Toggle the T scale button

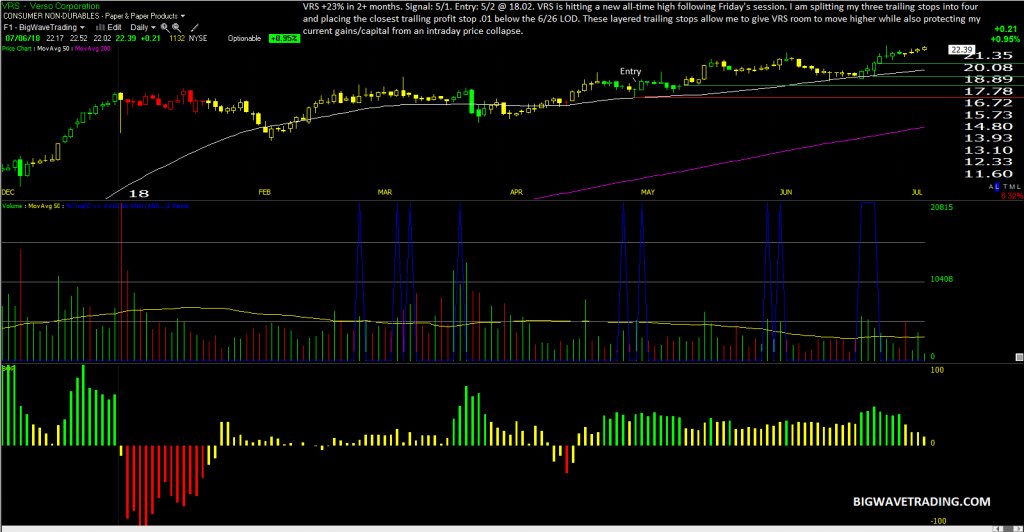click(x=1006, y=187)
